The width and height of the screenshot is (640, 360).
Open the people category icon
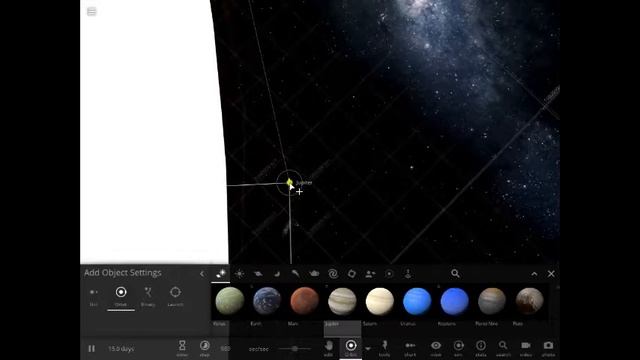tap(370, 274)
